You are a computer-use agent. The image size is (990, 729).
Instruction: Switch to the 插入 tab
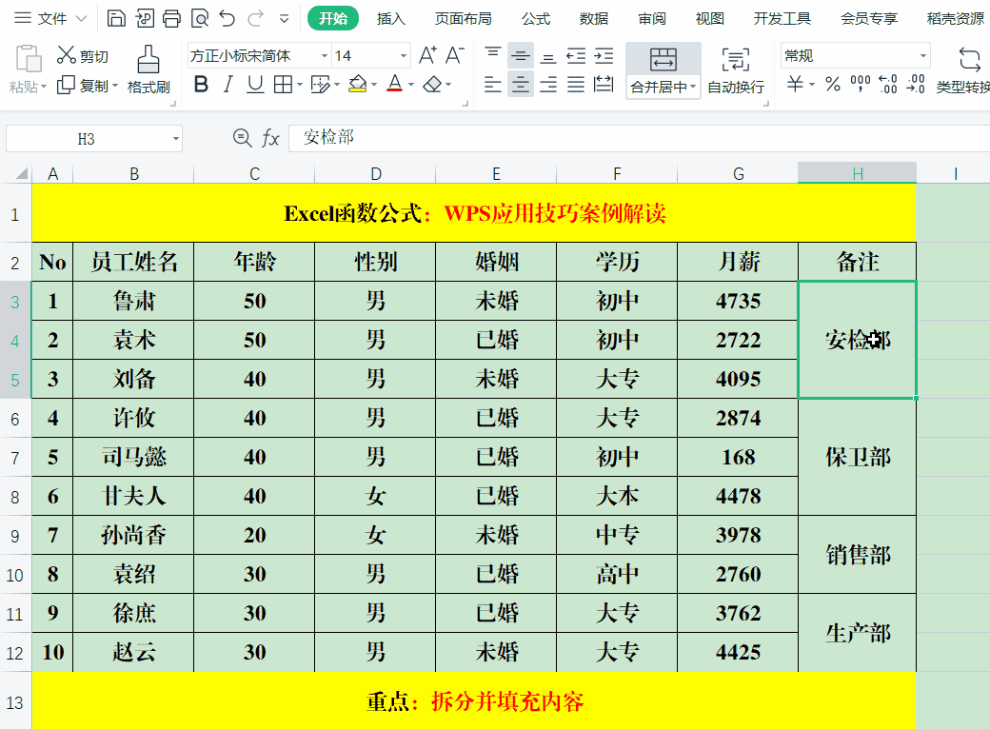pos(391,18)
